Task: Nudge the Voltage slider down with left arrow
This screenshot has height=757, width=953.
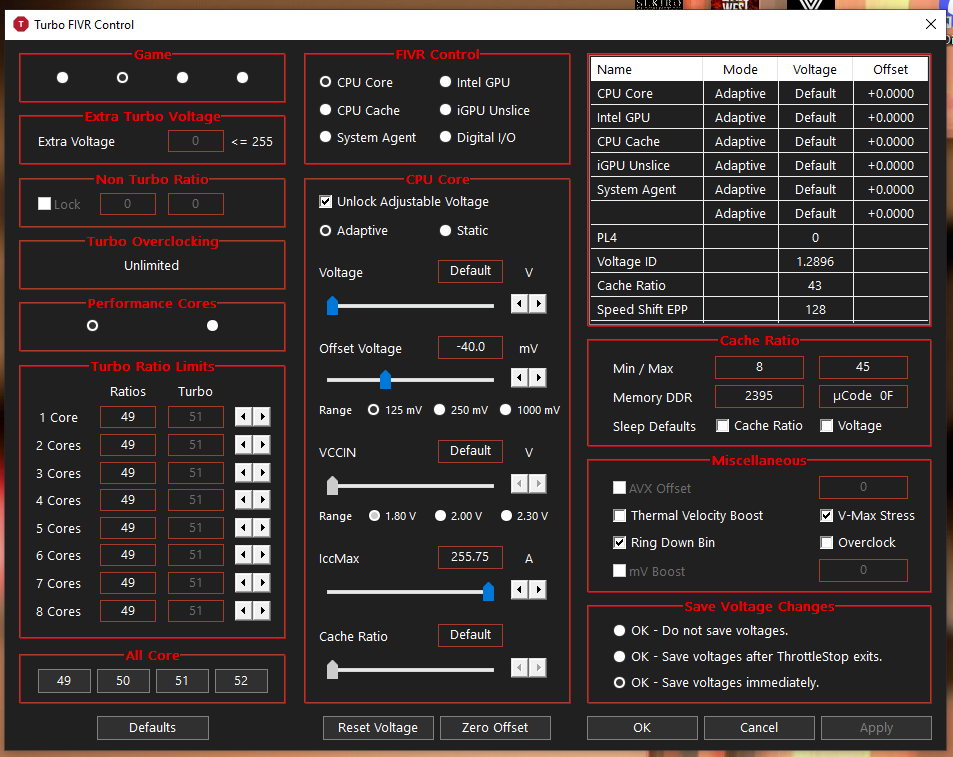Action: pos(519,304)
